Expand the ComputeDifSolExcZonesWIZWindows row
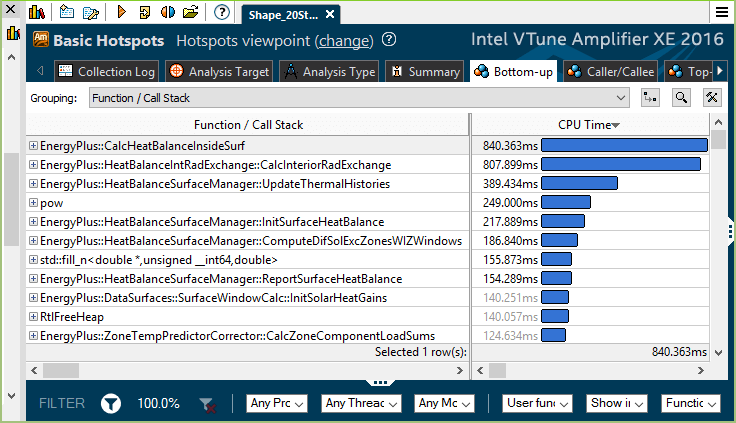 (x=33, y=240)
